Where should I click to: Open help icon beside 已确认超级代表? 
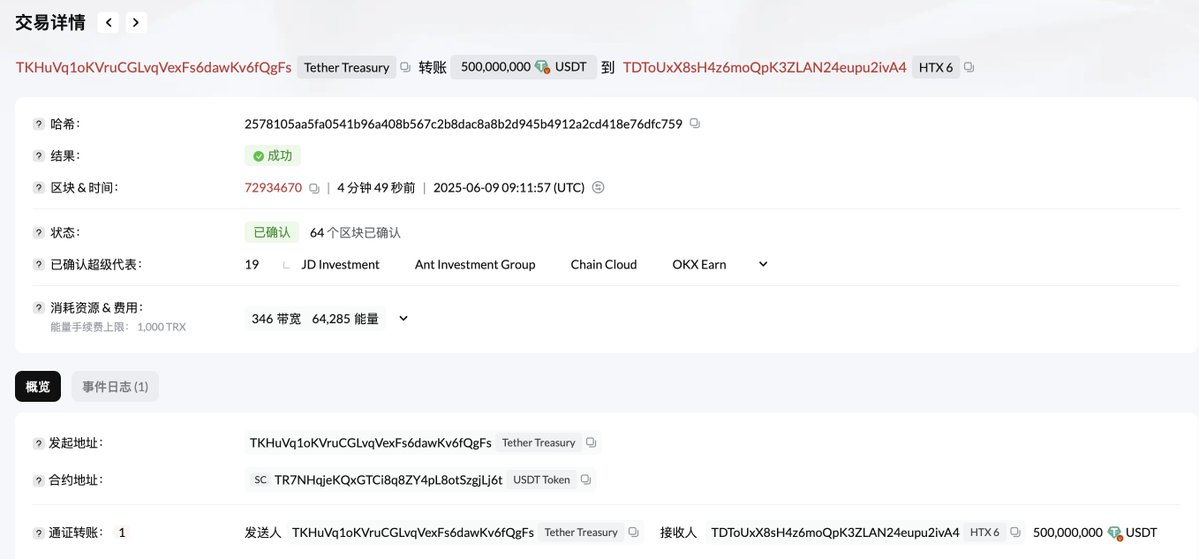(x=38, y=265)
